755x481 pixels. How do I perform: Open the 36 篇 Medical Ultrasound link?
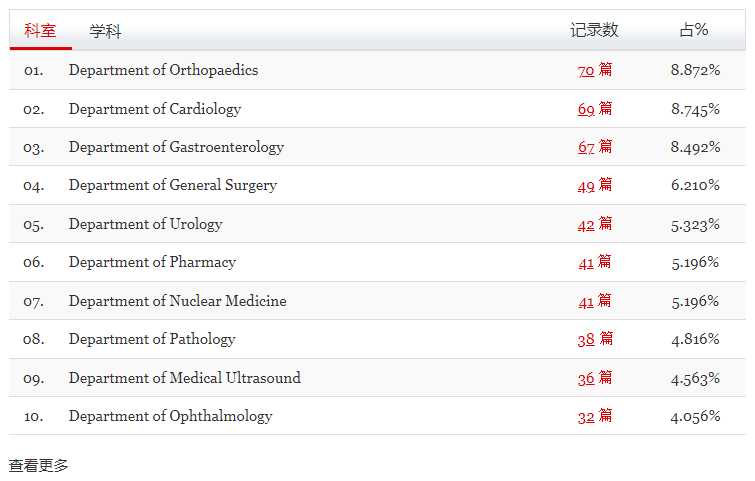595,378
